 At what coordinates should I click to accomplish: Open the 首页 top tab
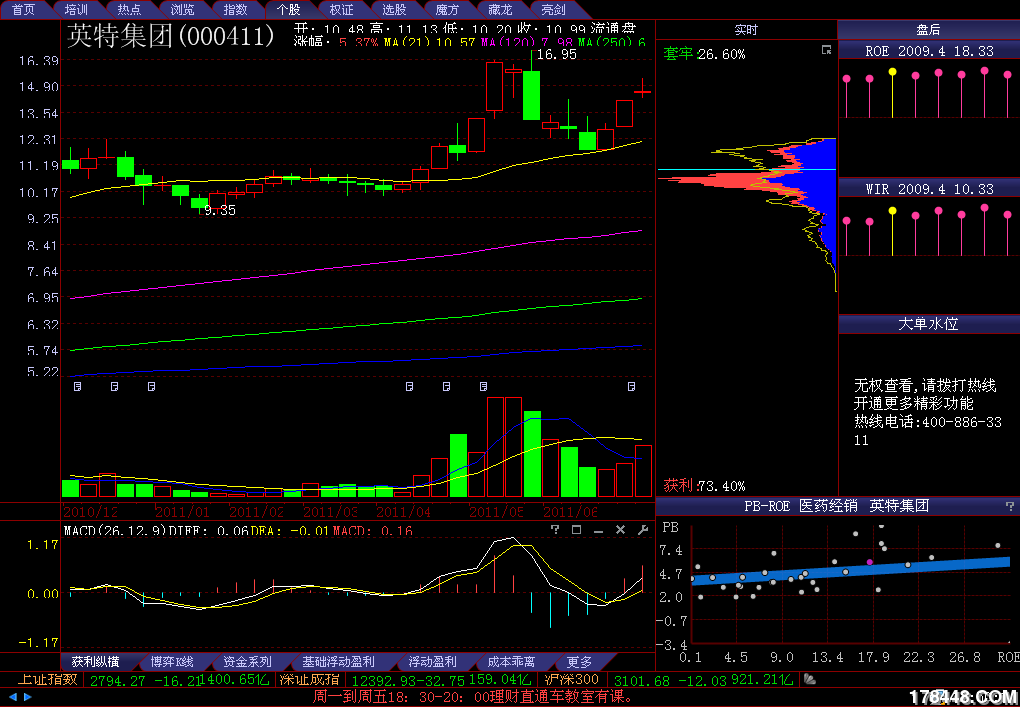[24, 9]
